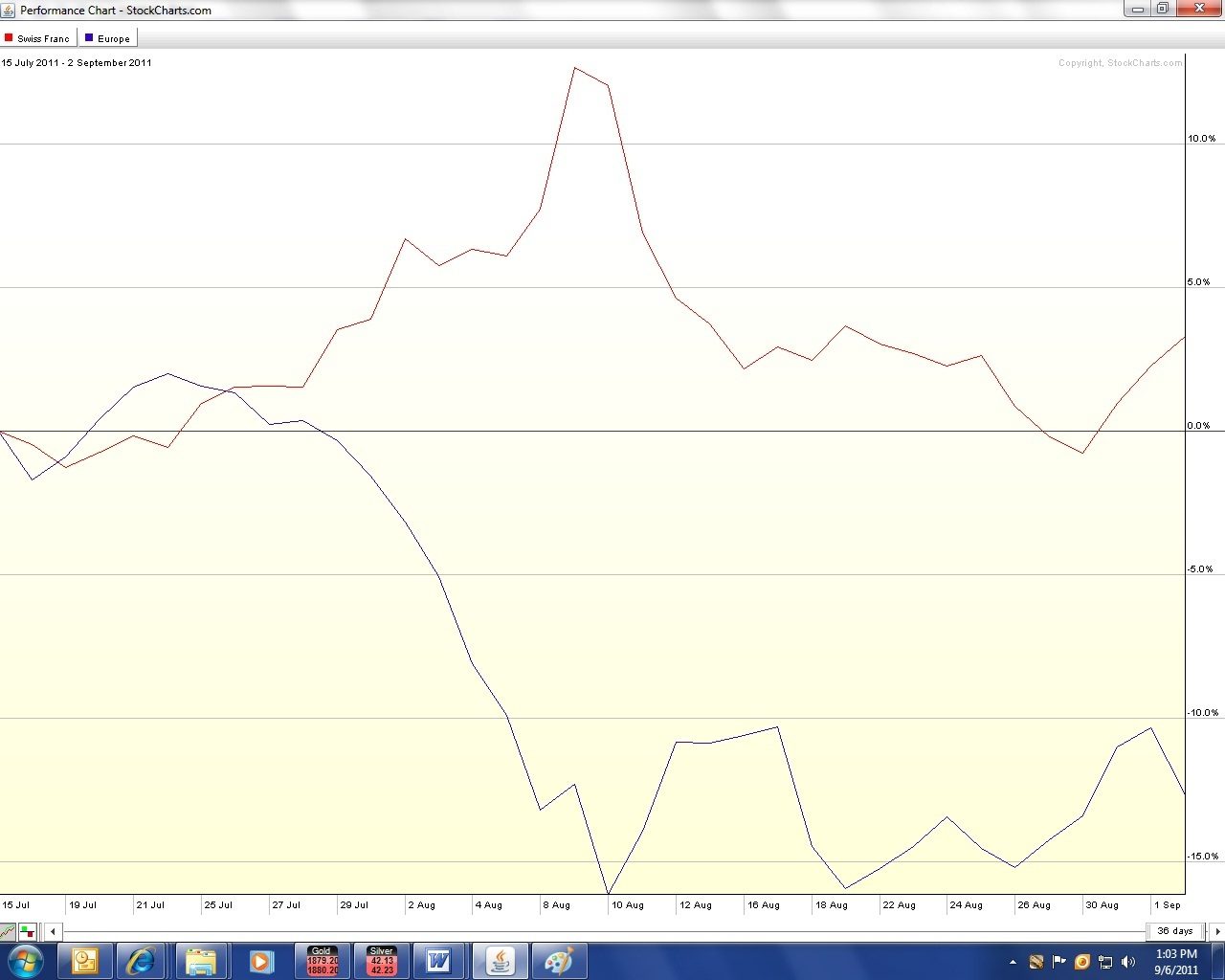Open Internet Explorer from taskbar
Screen dimensions: 1225x980
[x=143, y=961]
